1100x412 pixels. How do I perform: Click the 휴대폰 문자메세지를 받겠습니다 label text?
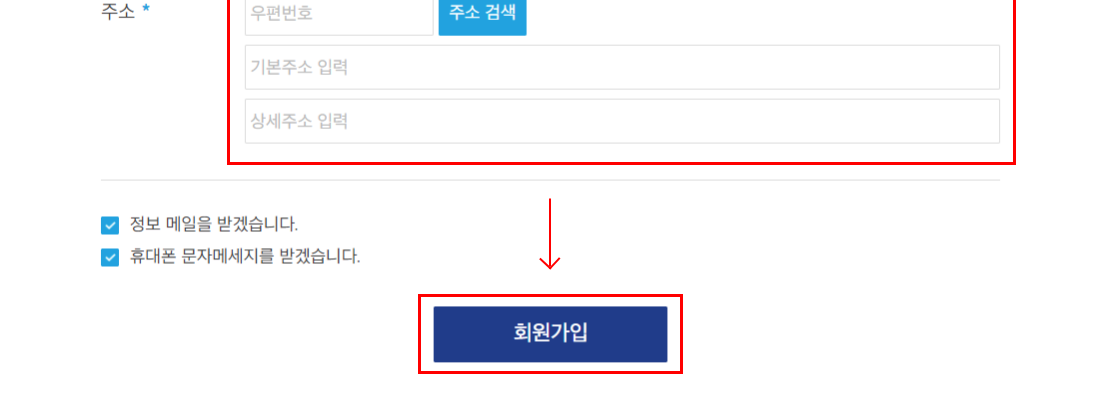(x=245, y=257)
